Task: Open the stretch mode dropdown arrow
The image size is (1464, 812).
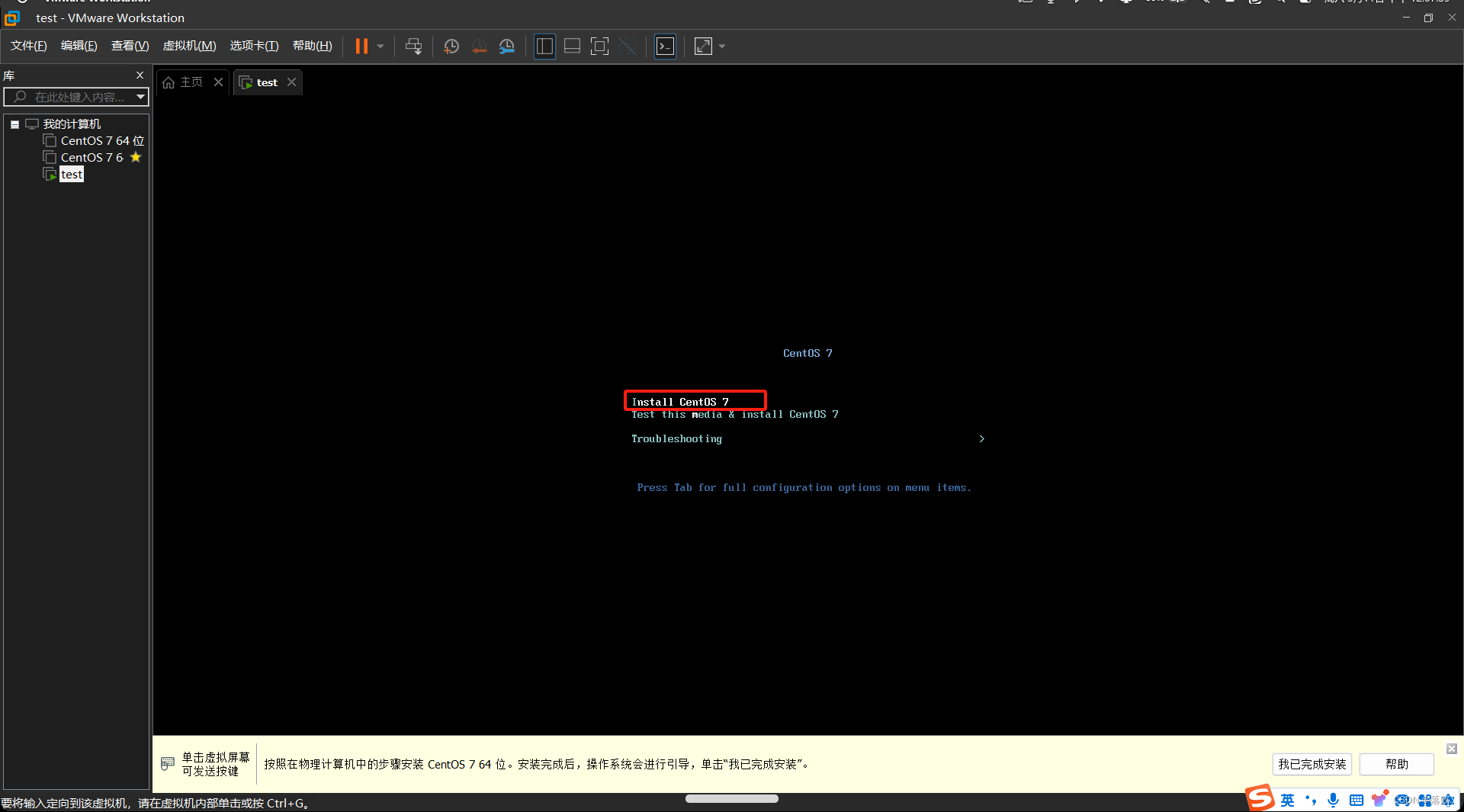Action: tap(722, 47)
